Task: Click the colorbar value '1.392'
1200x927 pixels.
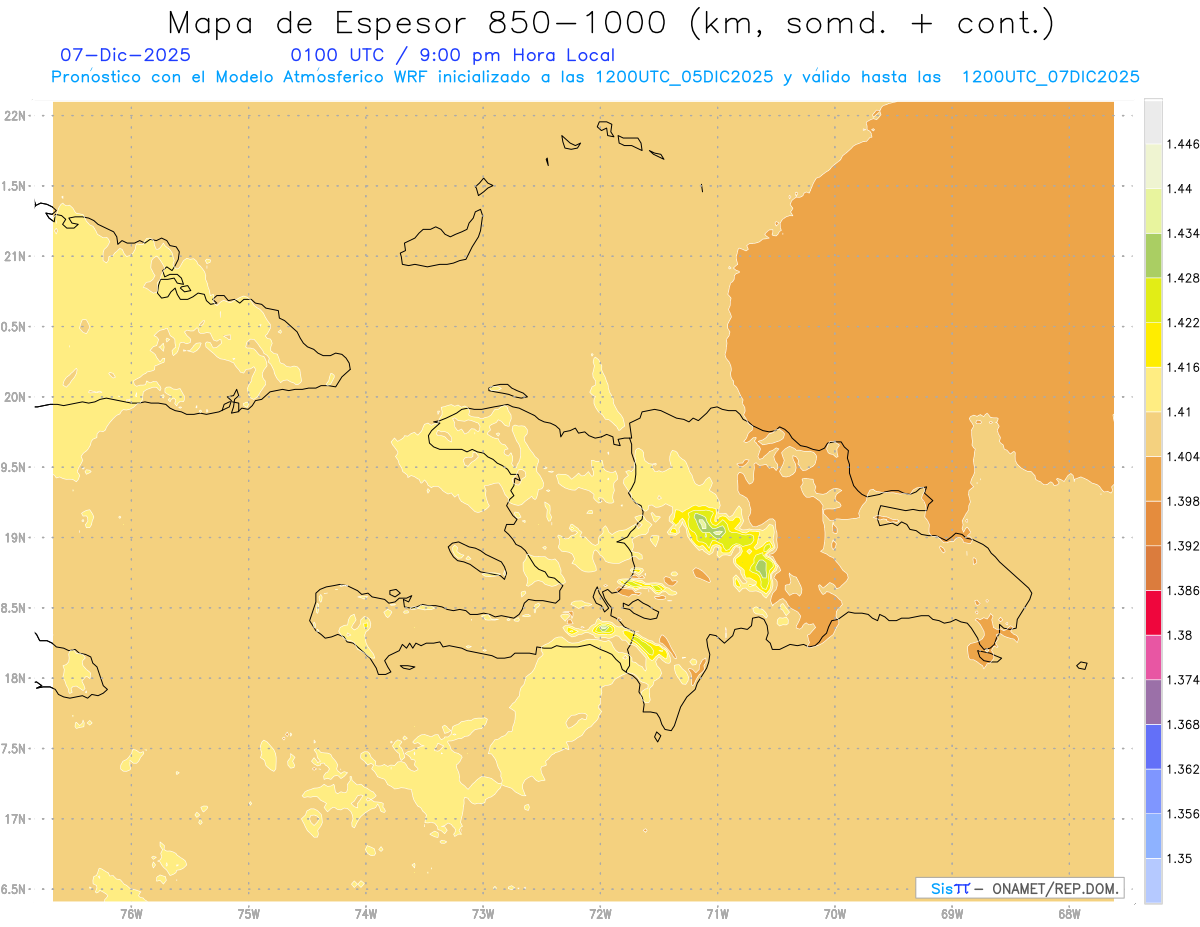Action: coord(1183,546)
